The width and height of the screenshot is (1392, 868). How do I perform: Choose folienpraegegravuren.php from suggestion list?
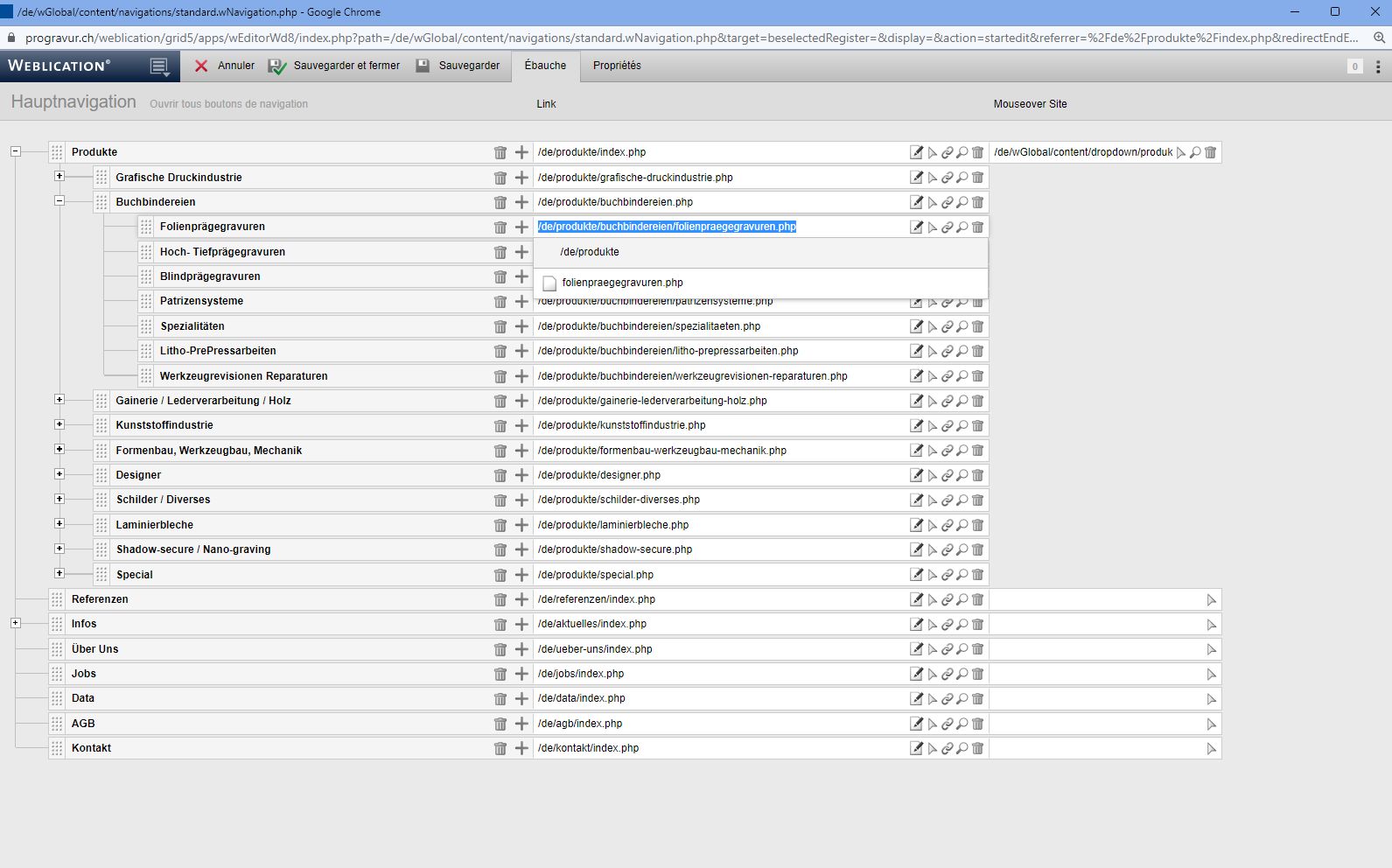point(622,283)
